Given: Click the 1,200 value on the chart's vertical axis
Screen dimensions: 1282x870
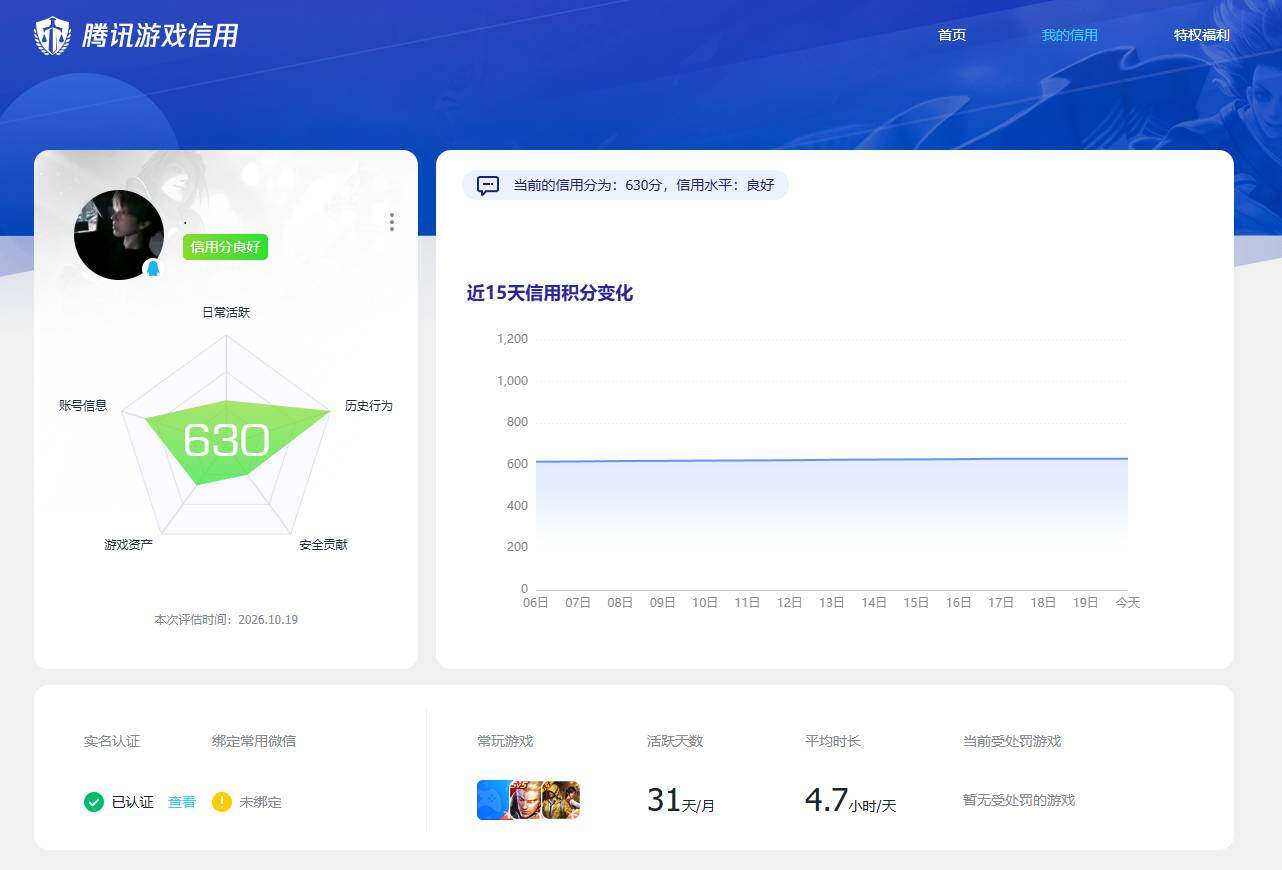Looking at the screenshot, I should point(512,339).
